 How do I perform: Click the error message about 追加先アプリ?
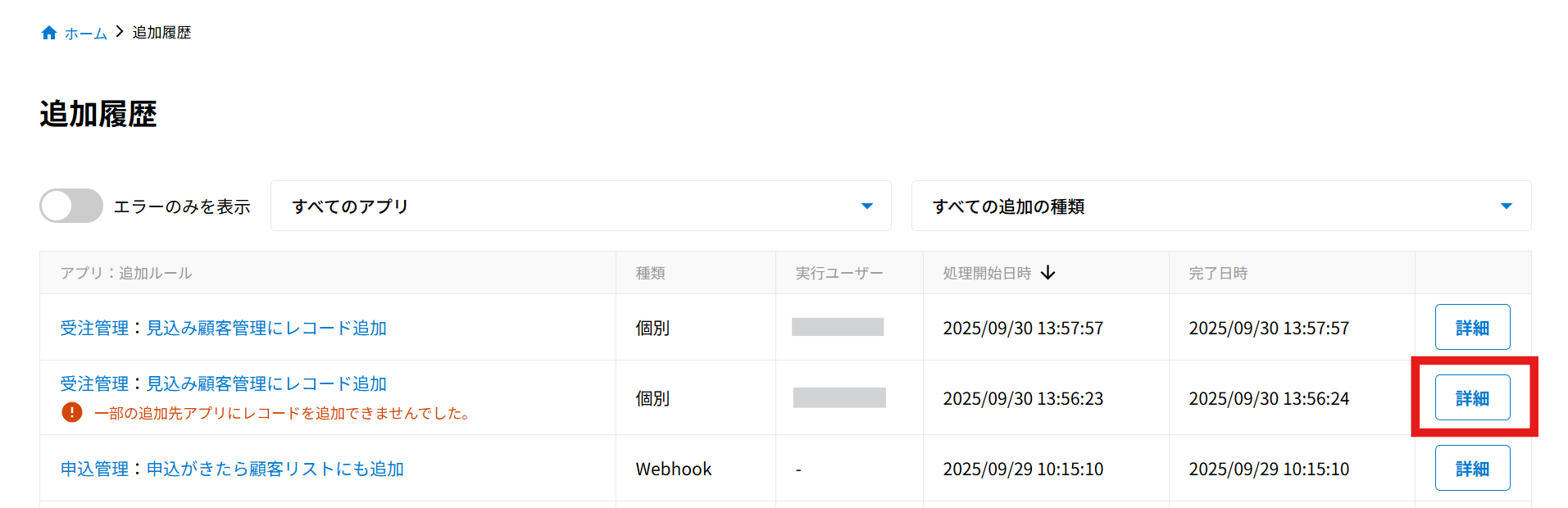point(283,413)
